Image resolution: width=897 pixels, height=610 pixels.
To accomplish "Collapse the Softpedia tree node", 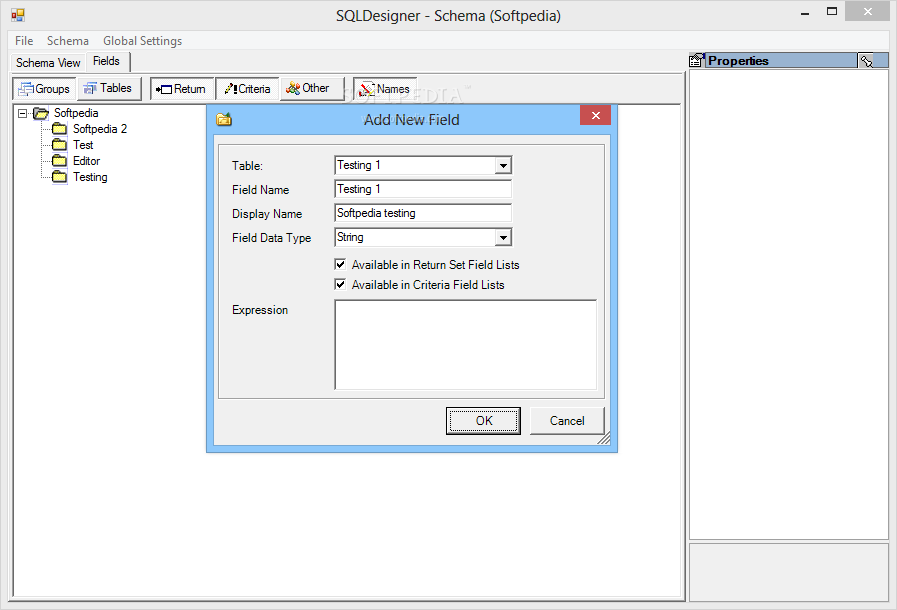I will click(x=22, y=113).
